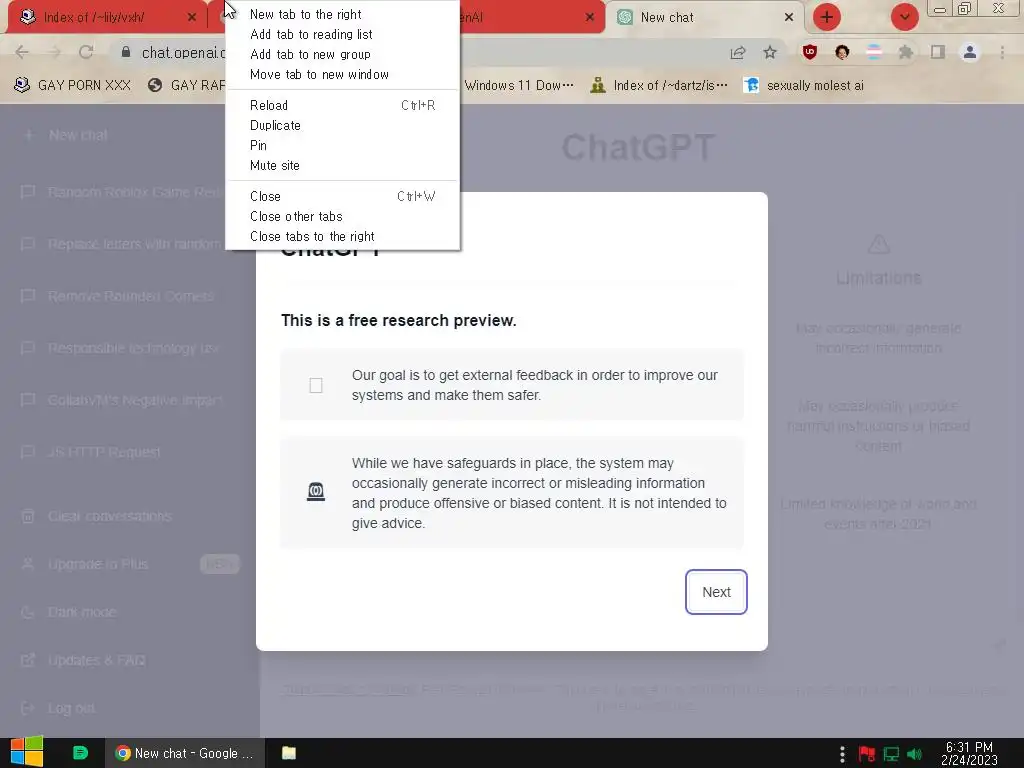Click the striped flag extension icon

[x=874, y=52]
